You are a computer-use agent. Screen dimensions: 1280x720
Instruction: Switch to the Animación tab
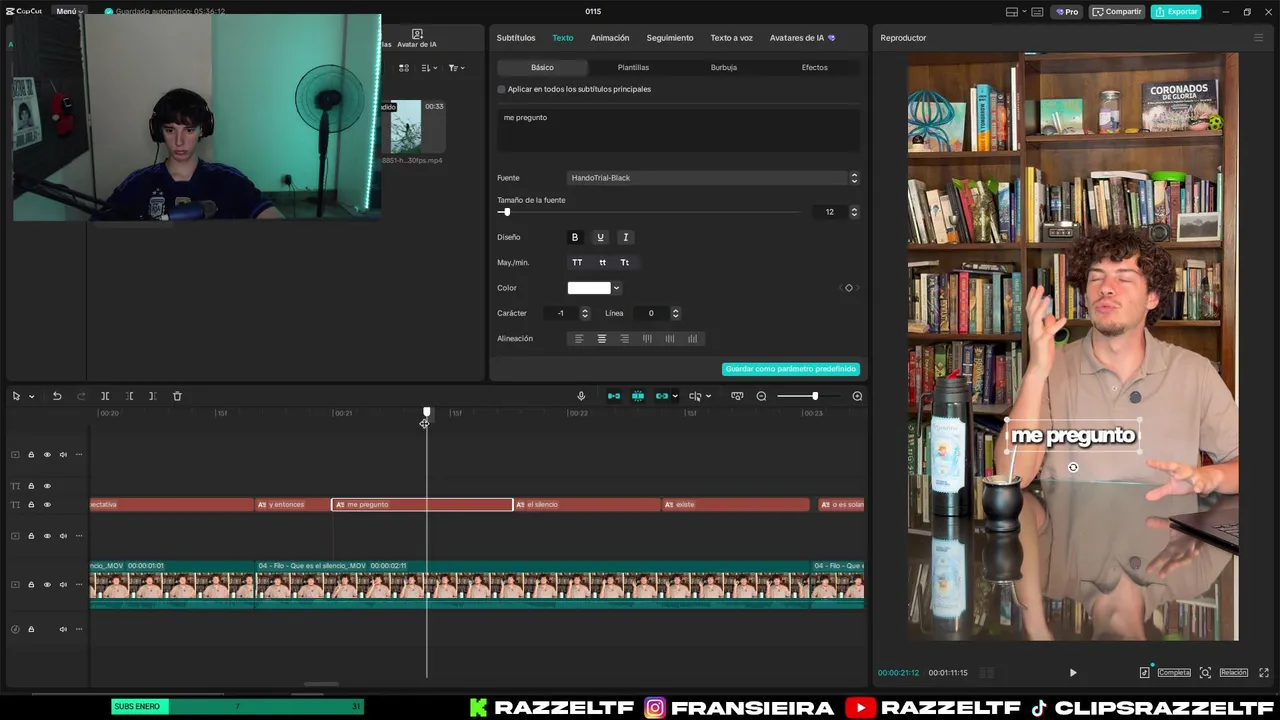(610, 38)
